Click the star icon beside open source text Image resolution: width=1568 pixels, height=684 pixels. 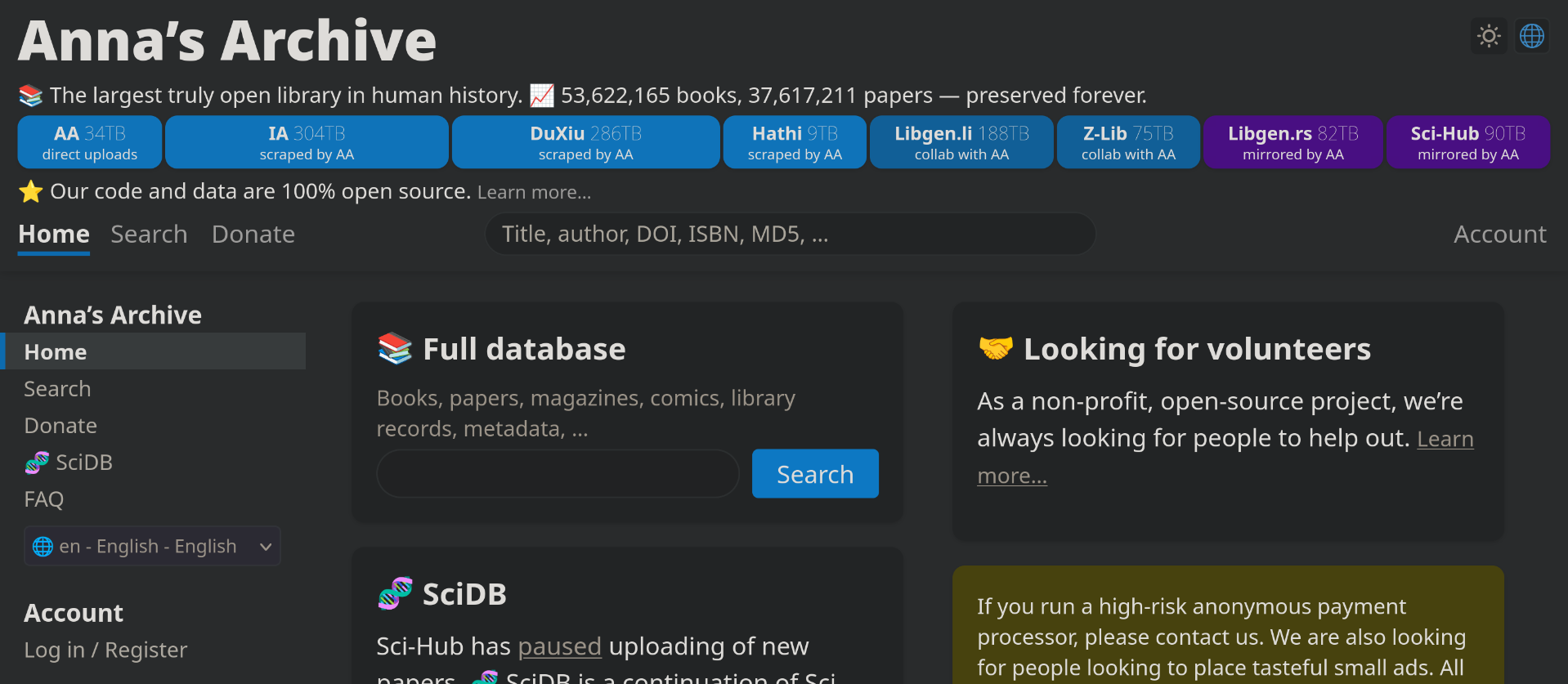point(31,191)
